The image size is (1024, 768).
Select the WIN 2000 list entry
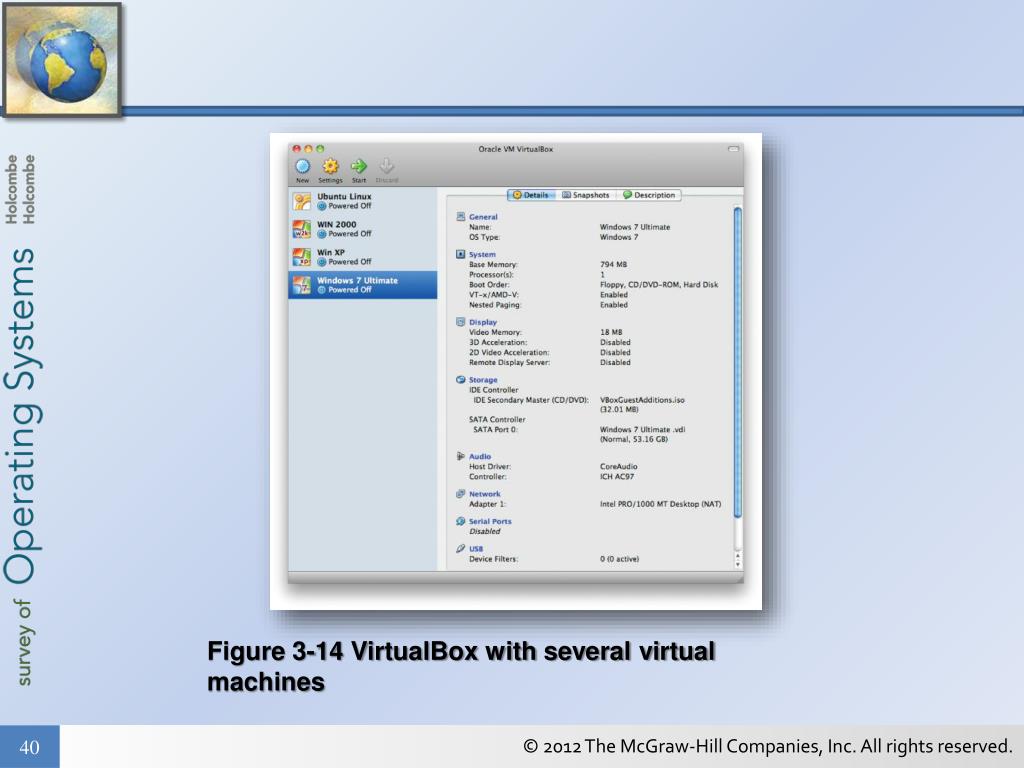pos(362,229)
